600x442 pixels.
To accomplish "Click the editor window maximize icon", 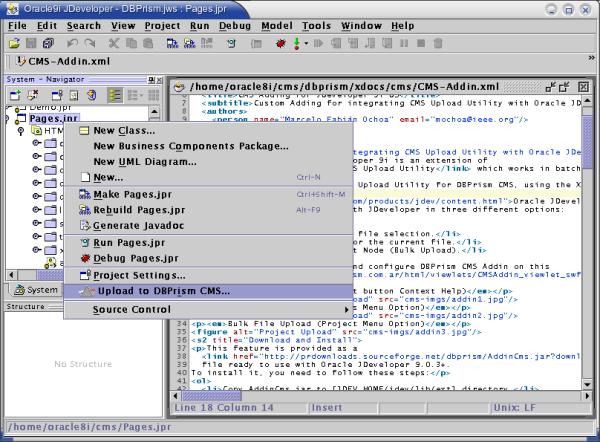I will 564,87.
